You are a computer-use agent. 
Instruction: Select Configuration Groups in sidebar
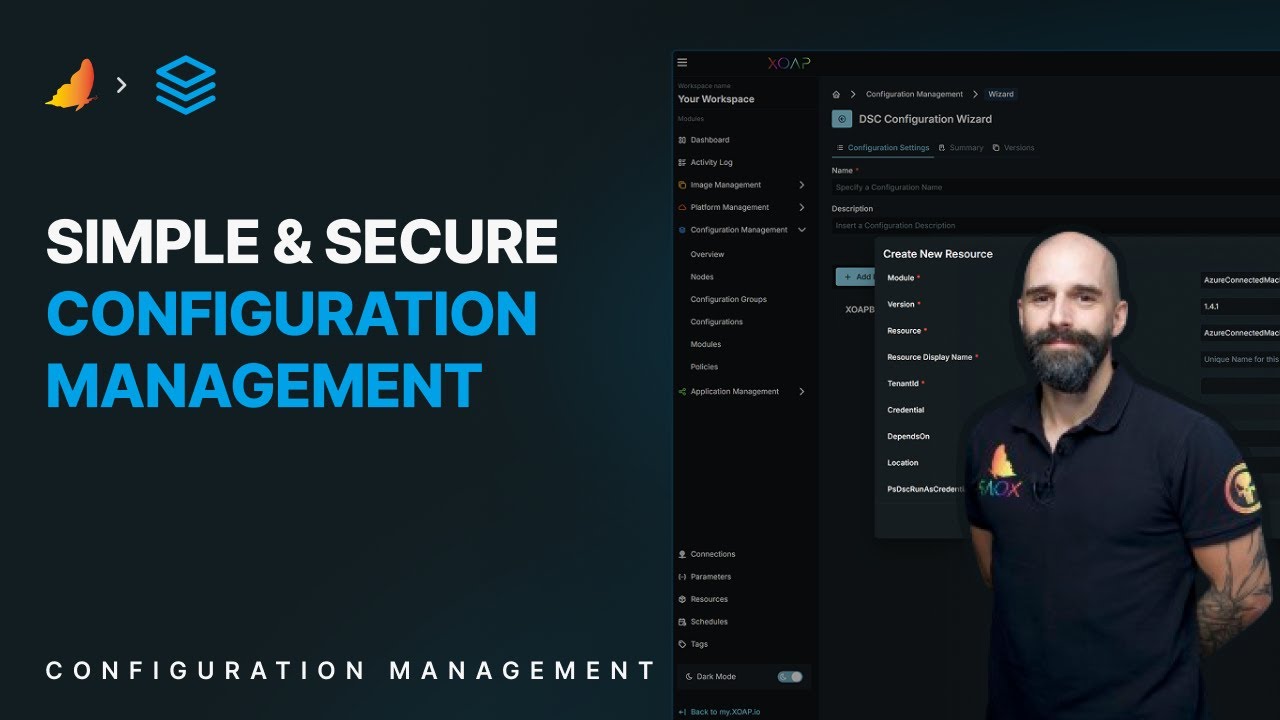tap(729, 300)
